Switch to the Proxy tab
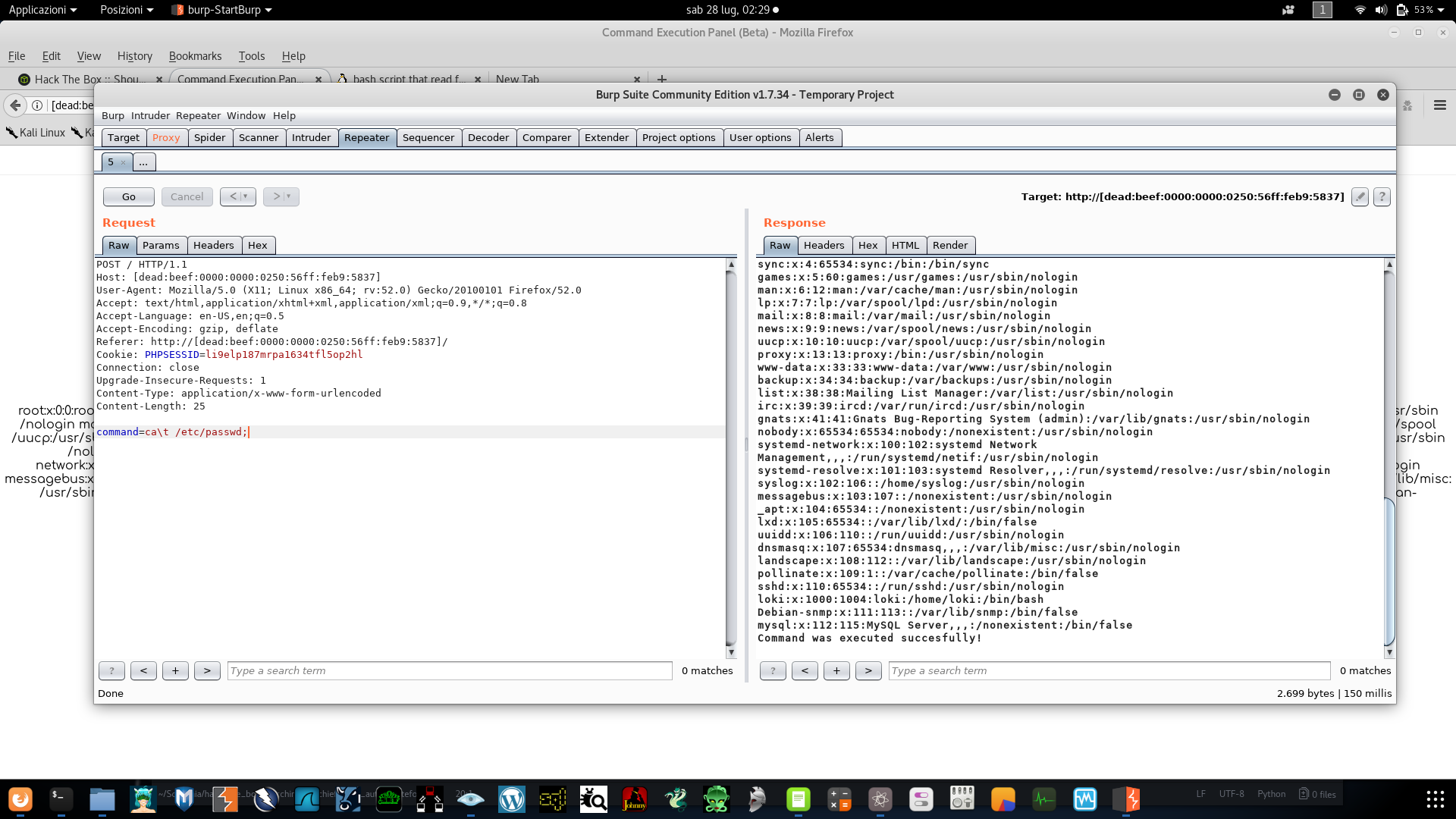This screenshot has height=819, width=1456. pos(166,137)
